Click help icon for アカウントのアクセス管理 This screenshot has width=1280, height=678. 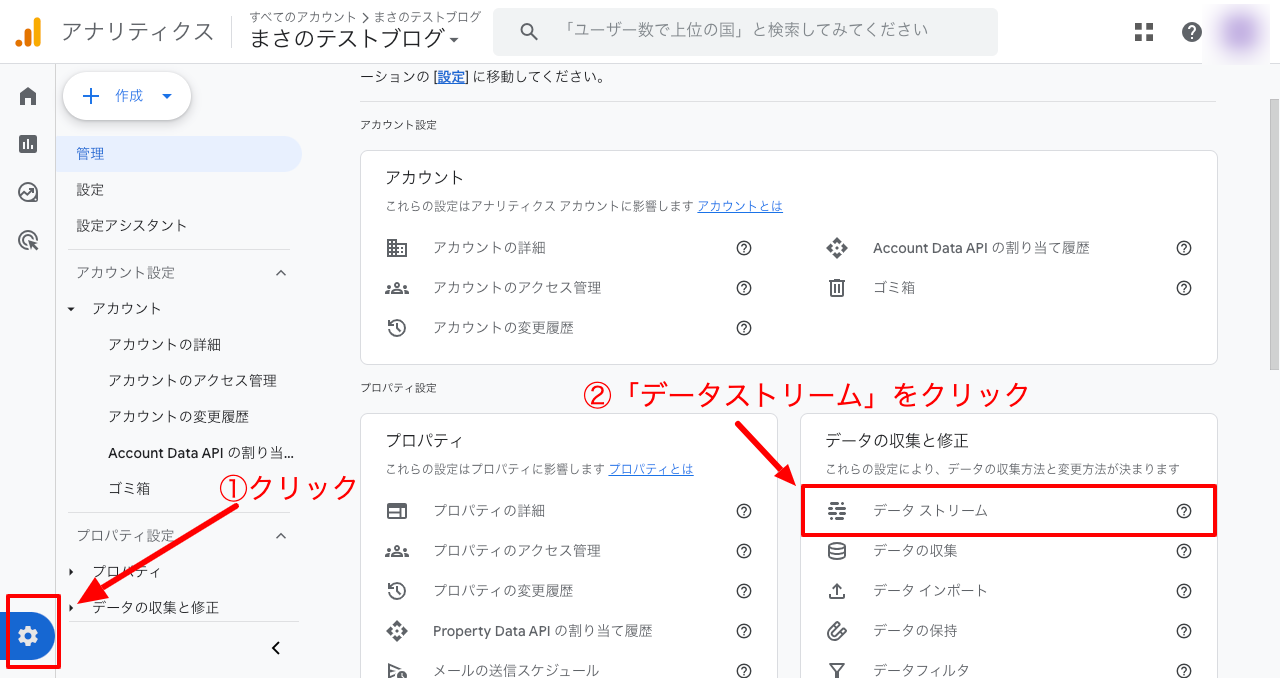(744, 288)
